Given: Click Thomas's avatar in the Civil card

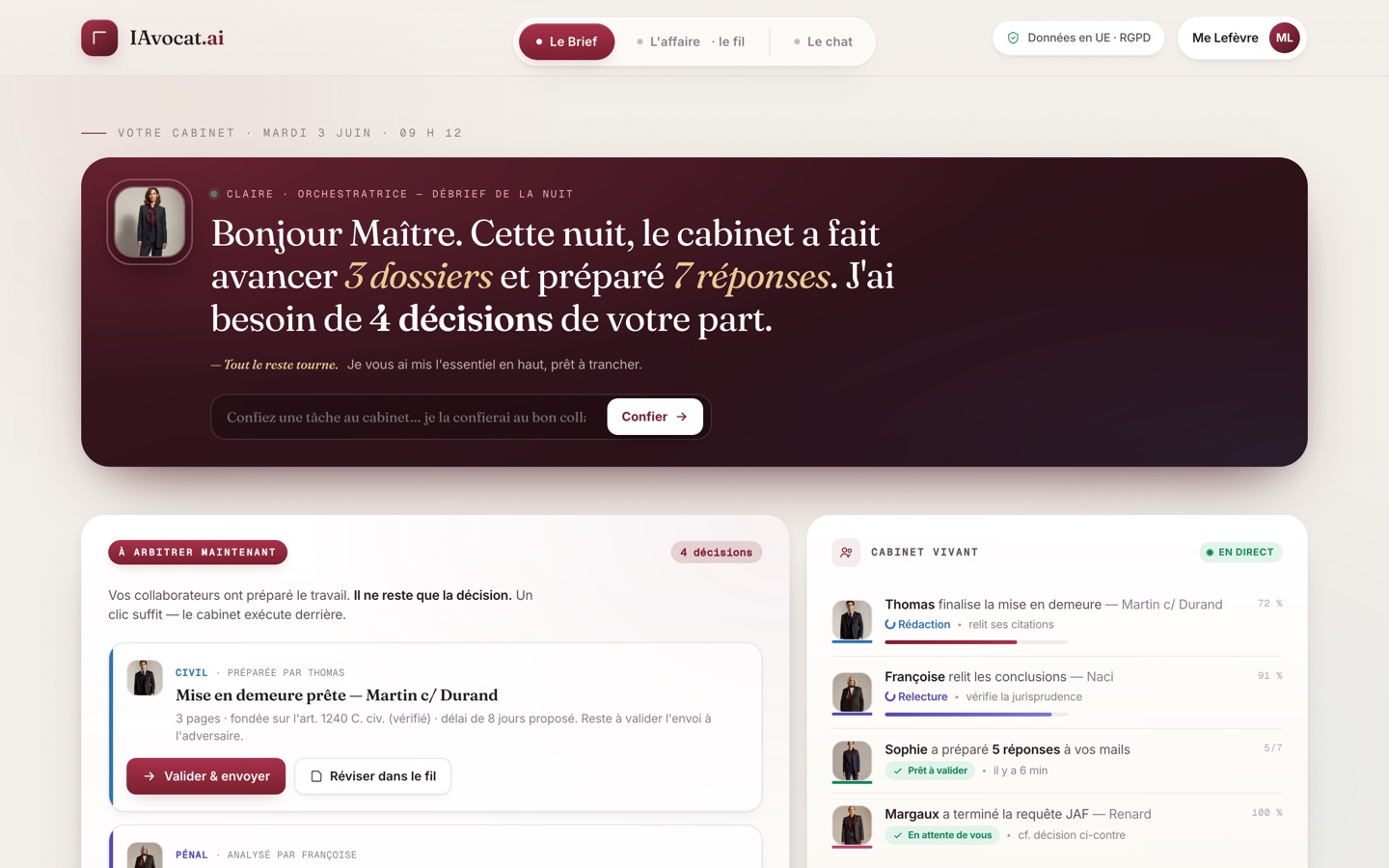Looking at the screenshot, I should (145, 678).
